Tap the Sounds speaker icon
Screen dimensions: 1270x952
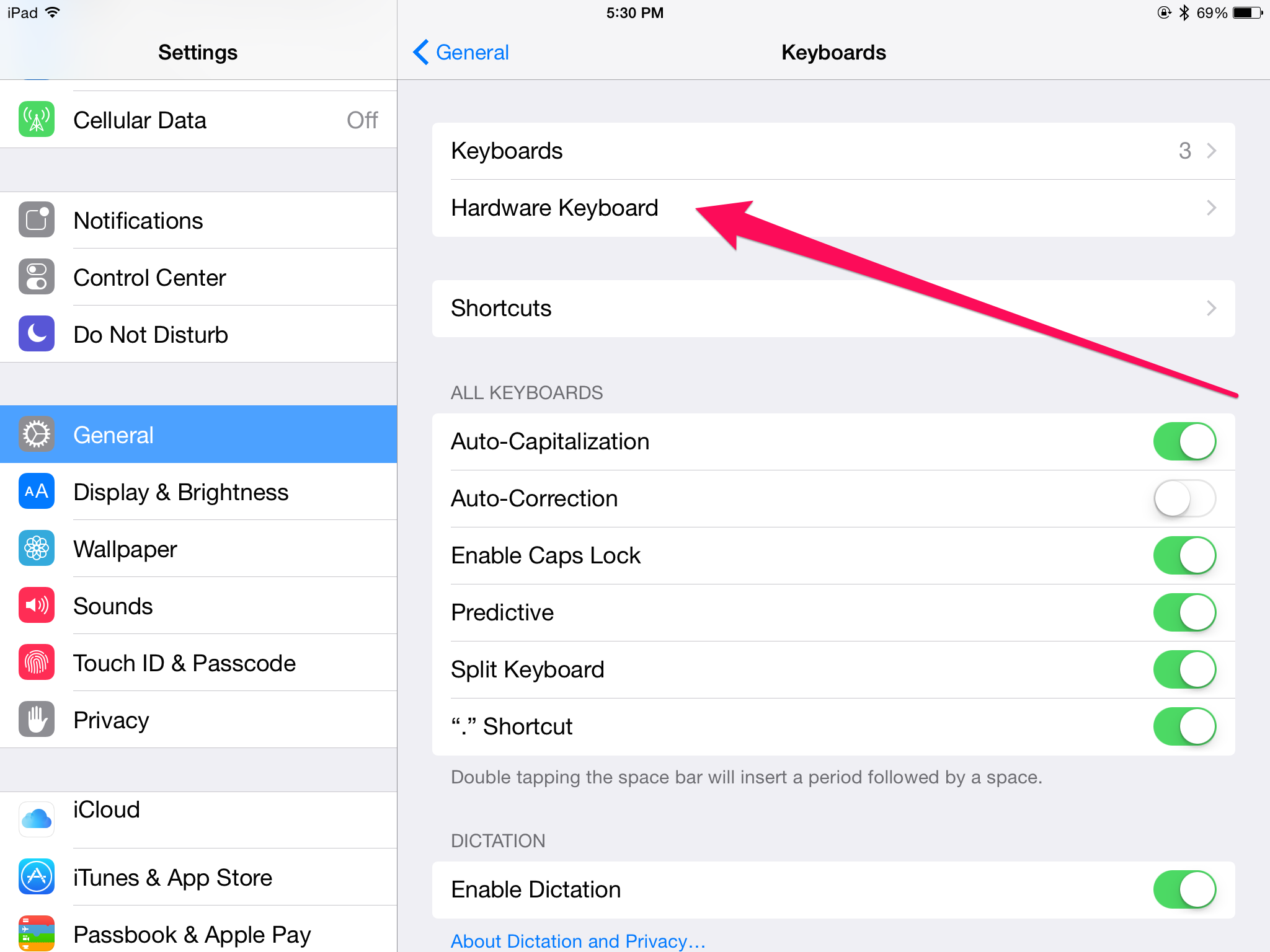(x=37, y=606)
